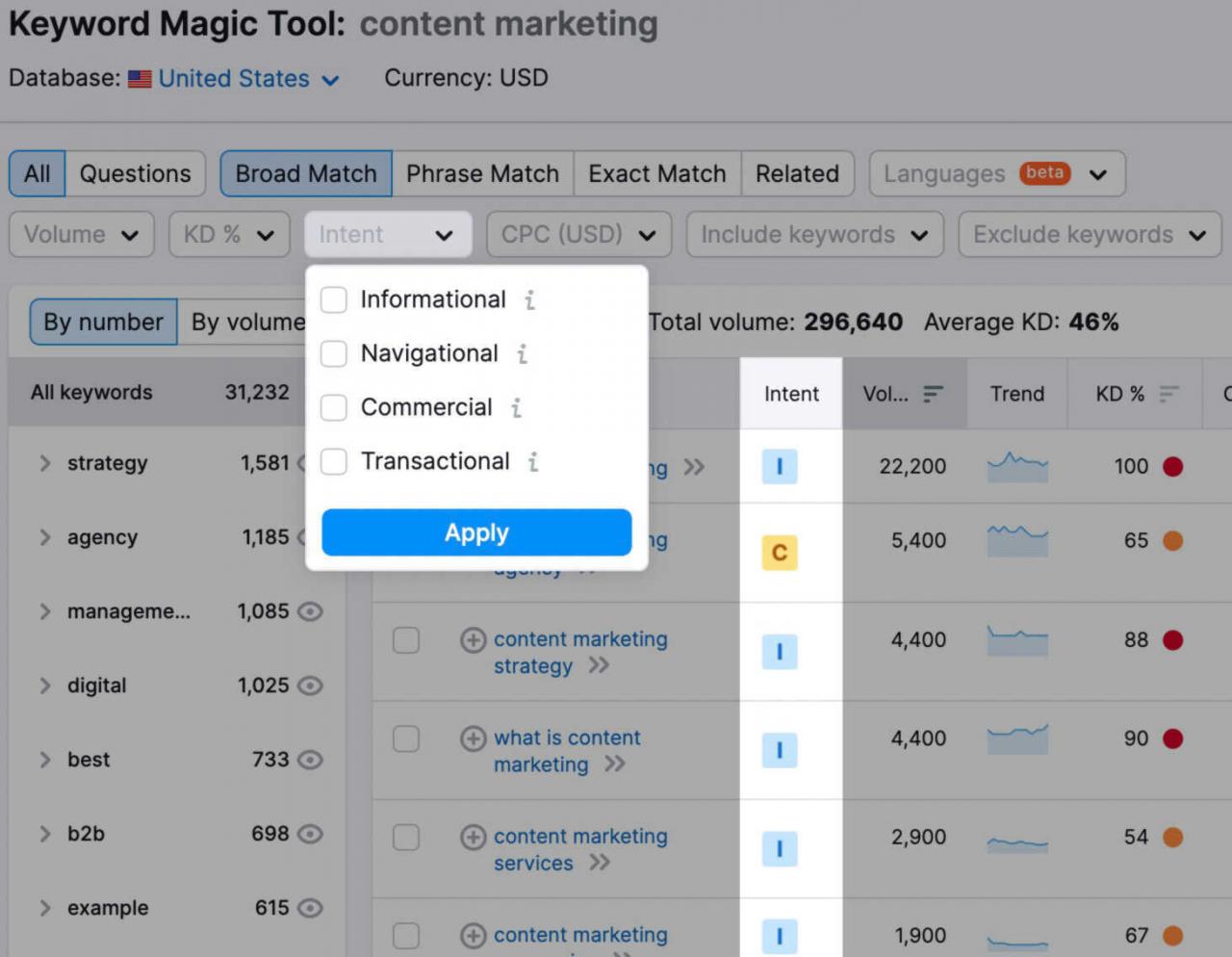This screenshot has height=957, width=1232.
Task: Expand the example keyword group
Action: 45,908
